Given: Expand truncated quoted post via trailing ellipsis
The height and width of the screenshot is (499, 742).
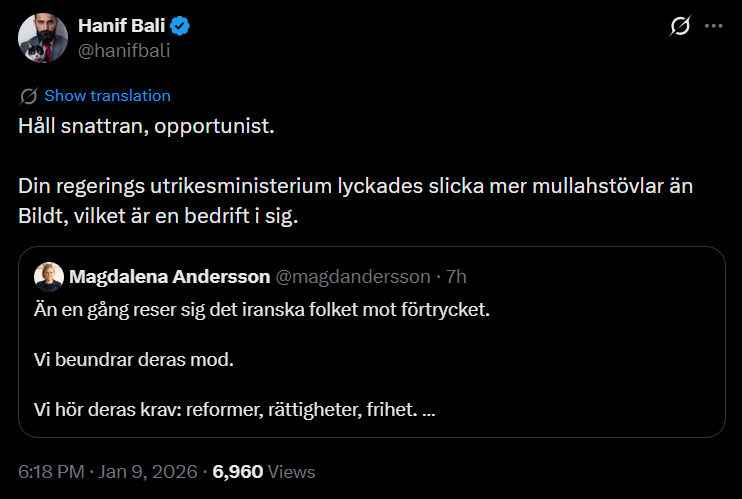Looking at the screenshot, I should coord(428,410).
